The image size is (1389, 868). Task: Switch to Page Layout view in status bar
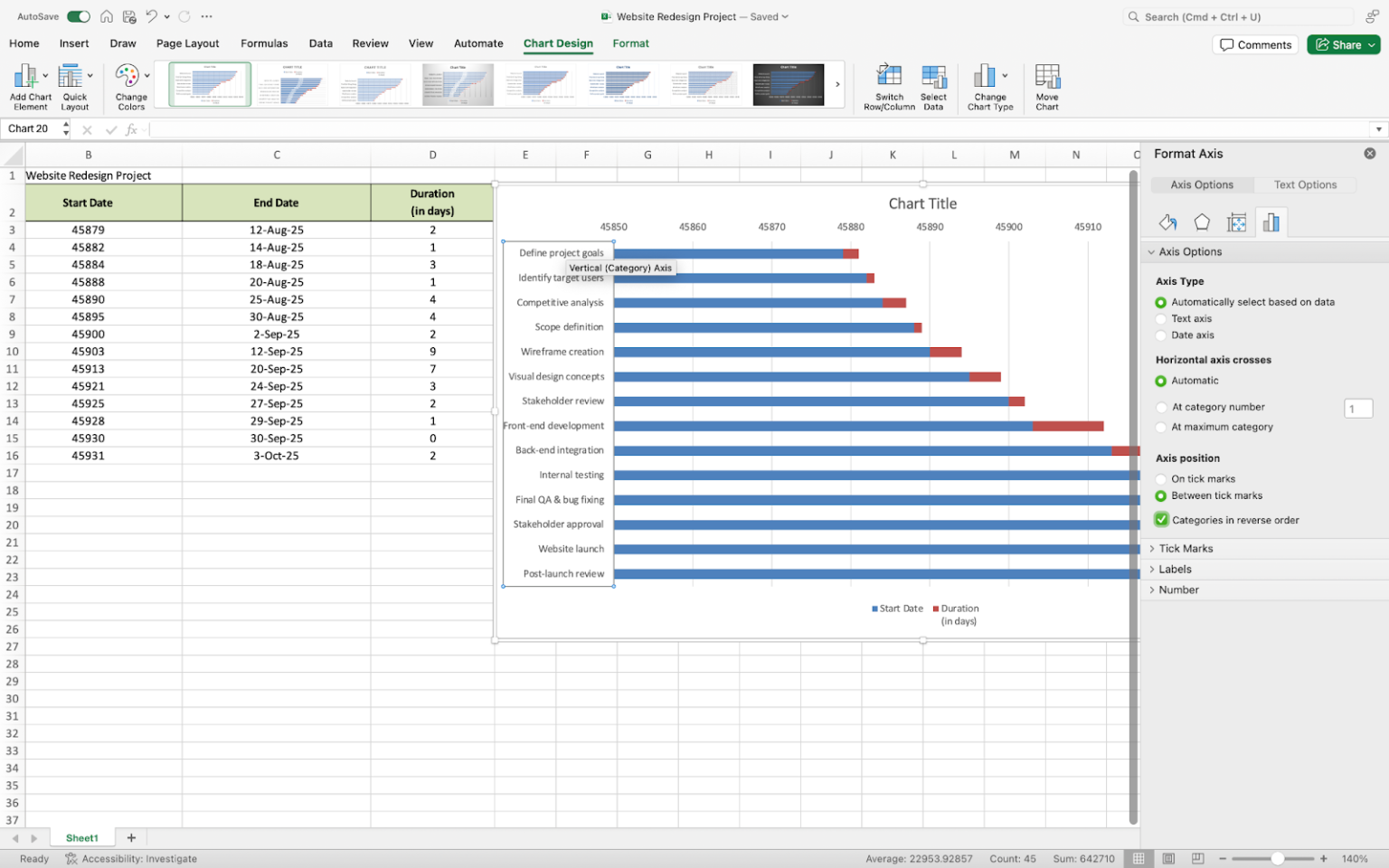click(x=1168, y=858)
